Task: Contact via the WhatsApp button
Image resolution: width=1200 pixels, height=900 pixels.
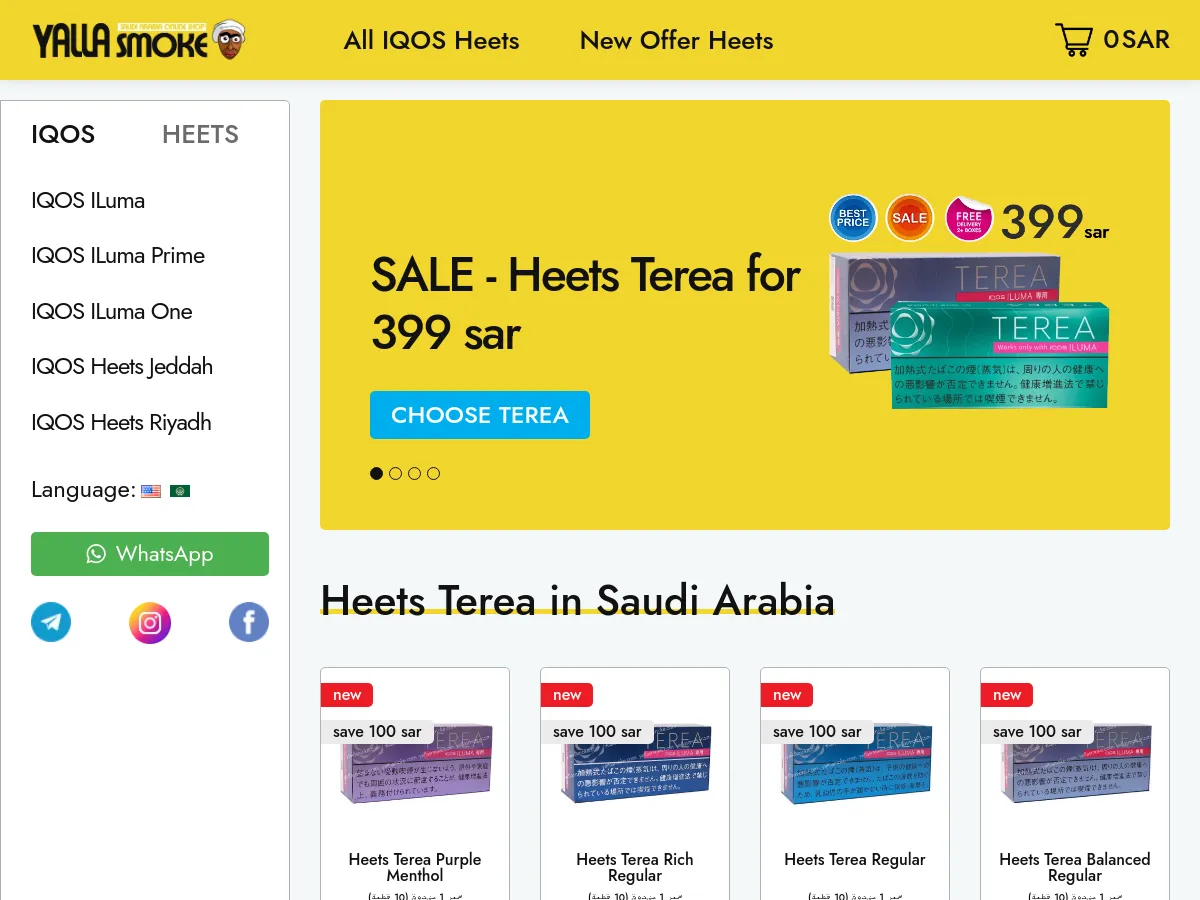Action: coord(150,554)
